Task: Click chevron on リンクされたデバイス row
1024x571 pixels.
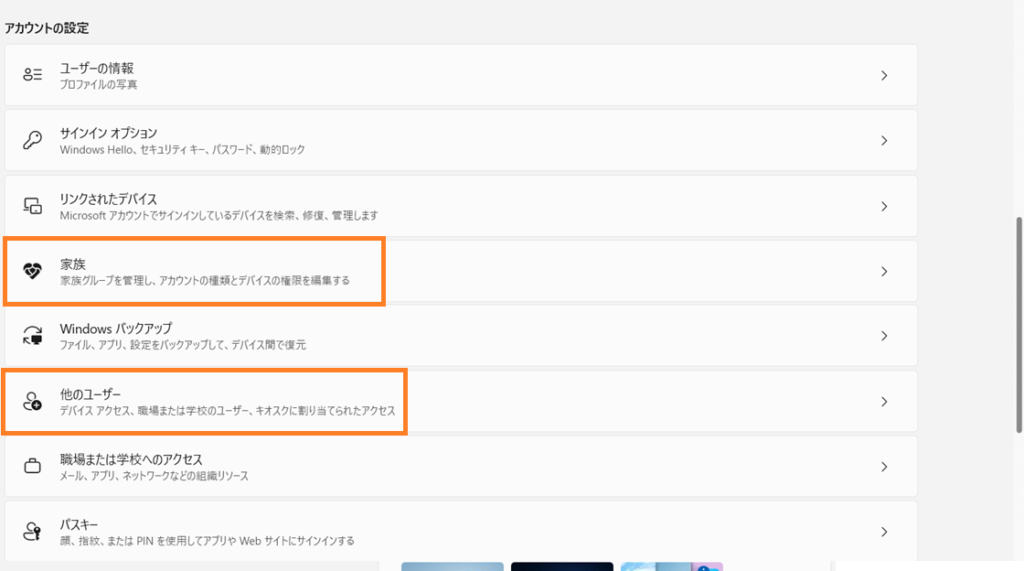Action: [x=884, y=206]
